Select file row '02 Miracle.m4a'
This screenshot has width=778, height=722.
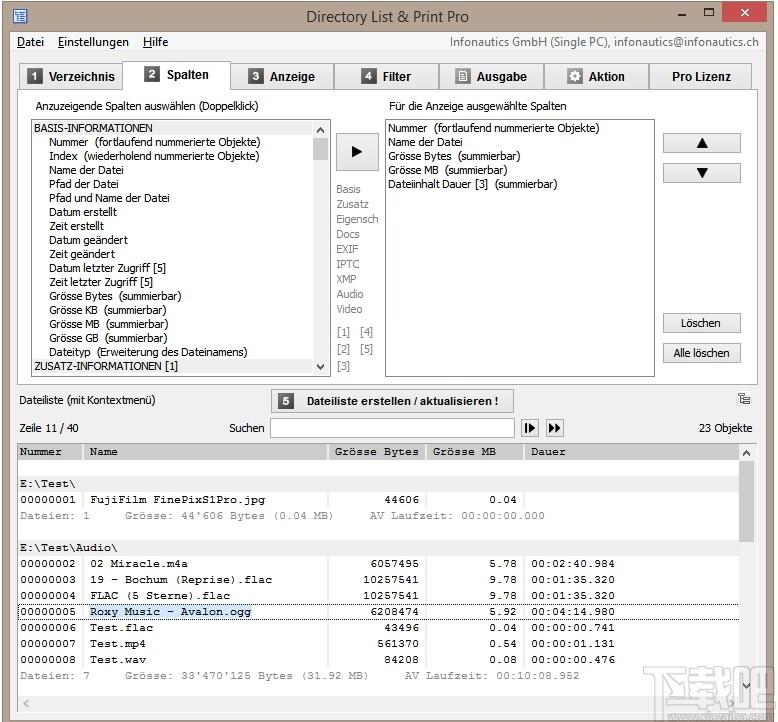pos(378,564)
